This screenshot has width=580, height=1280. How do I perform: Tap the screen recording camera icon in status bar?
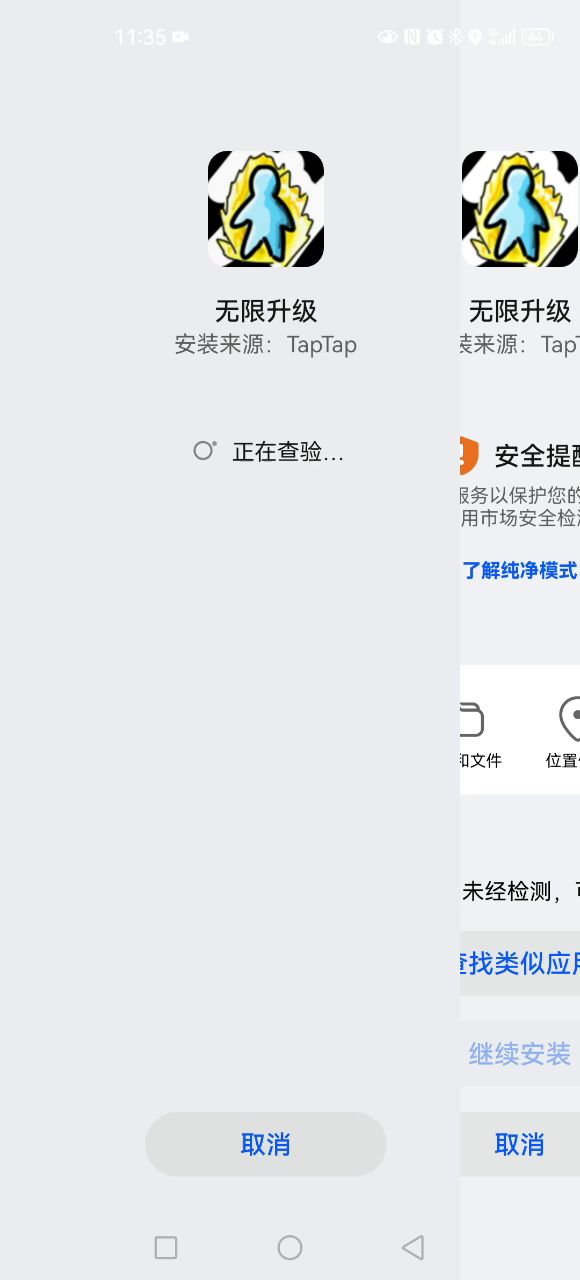180,37
